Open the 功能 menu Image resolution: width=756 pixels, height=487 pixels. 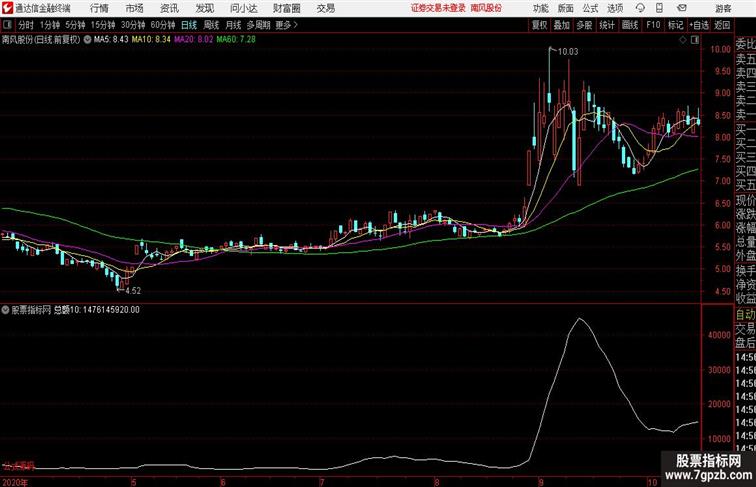coord(541,8)
